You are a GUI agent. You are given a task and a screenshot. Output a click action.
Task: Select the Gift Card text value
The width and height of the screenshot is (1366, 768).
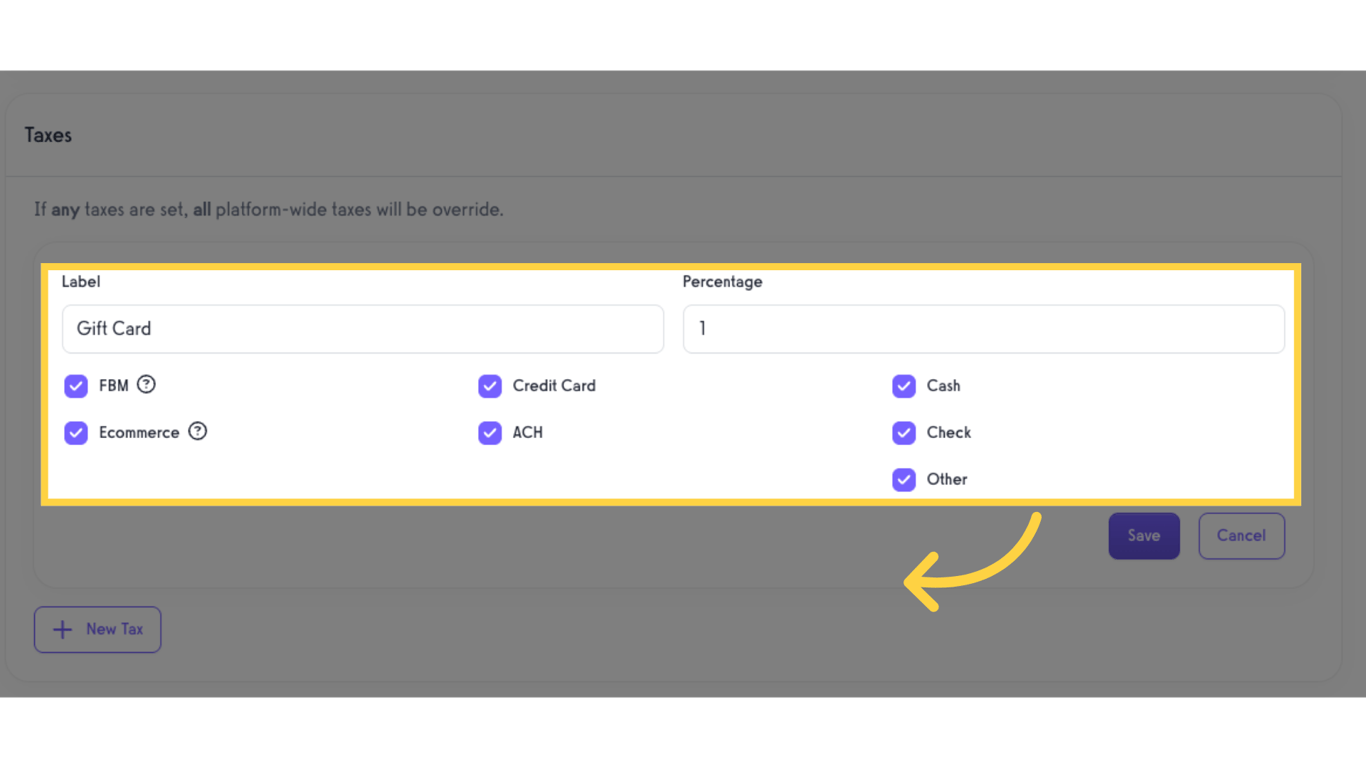coord(113,328)
